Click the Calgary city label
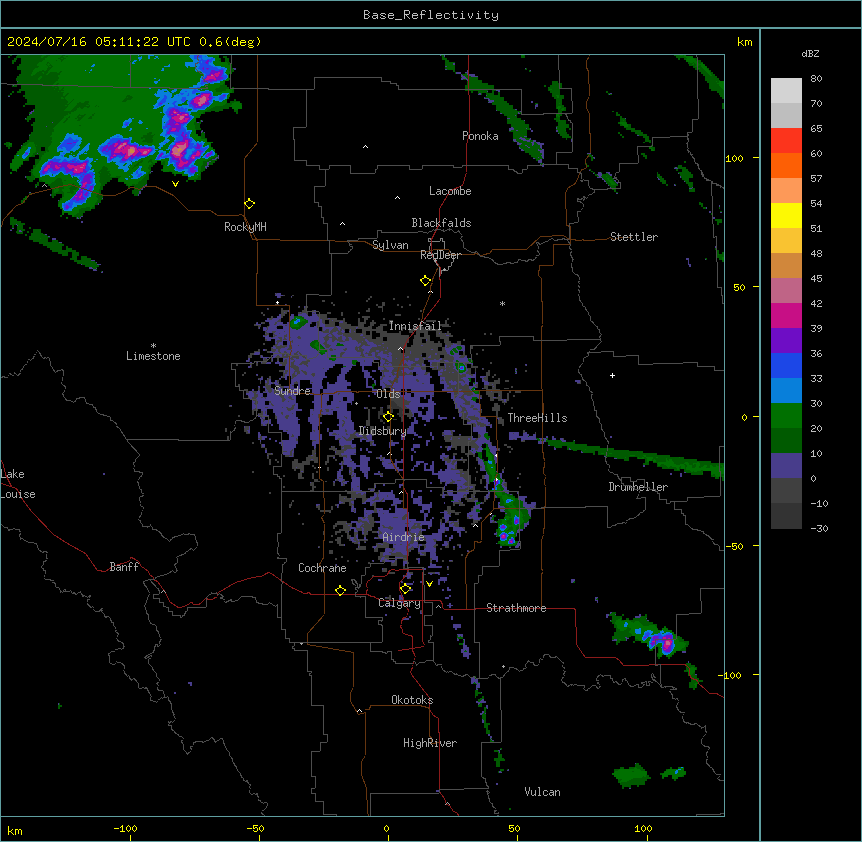862x842 pixels. point(399,603)
